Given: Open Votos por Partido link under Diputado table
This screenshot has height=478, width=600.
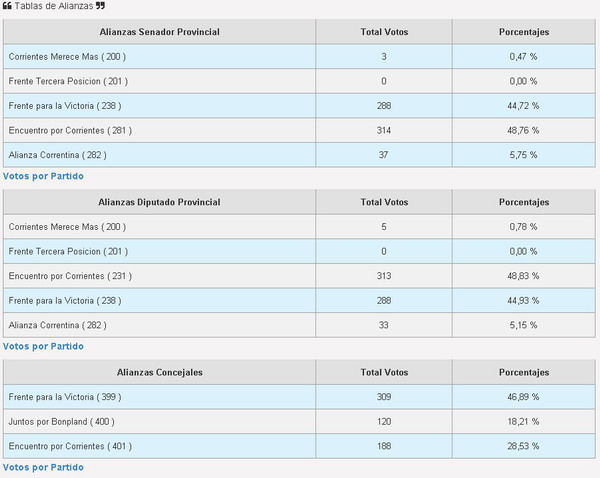Looking at the screenshot, I should coord(43,346).
